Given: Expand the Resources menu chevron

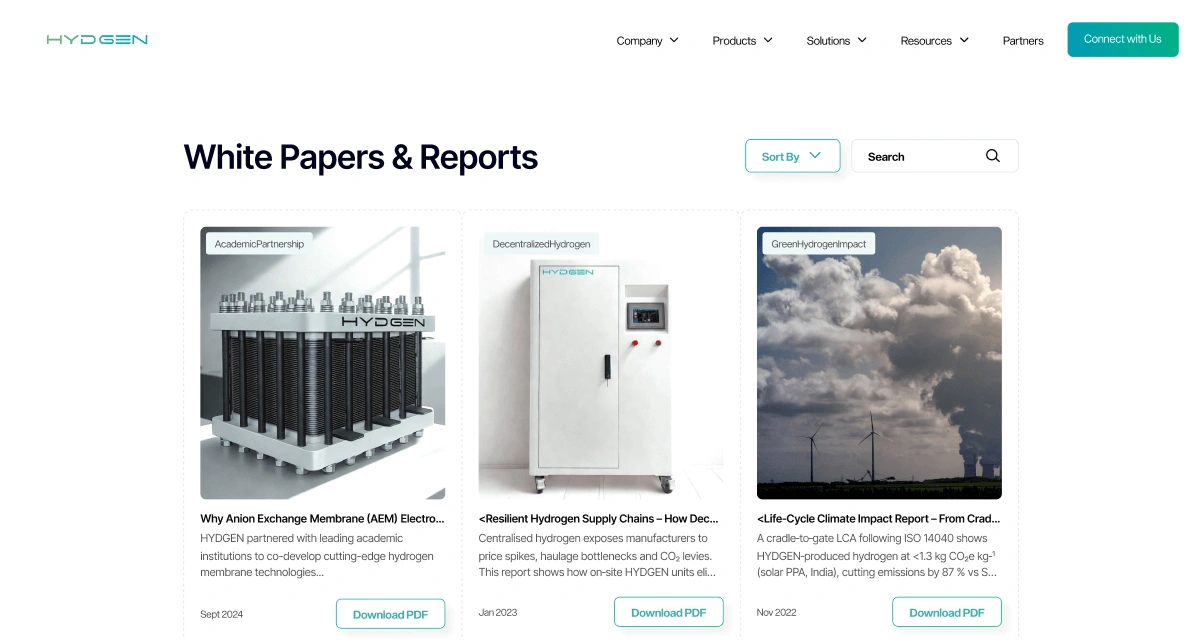Looking at the screenshot, I should [x=964, y=40].
